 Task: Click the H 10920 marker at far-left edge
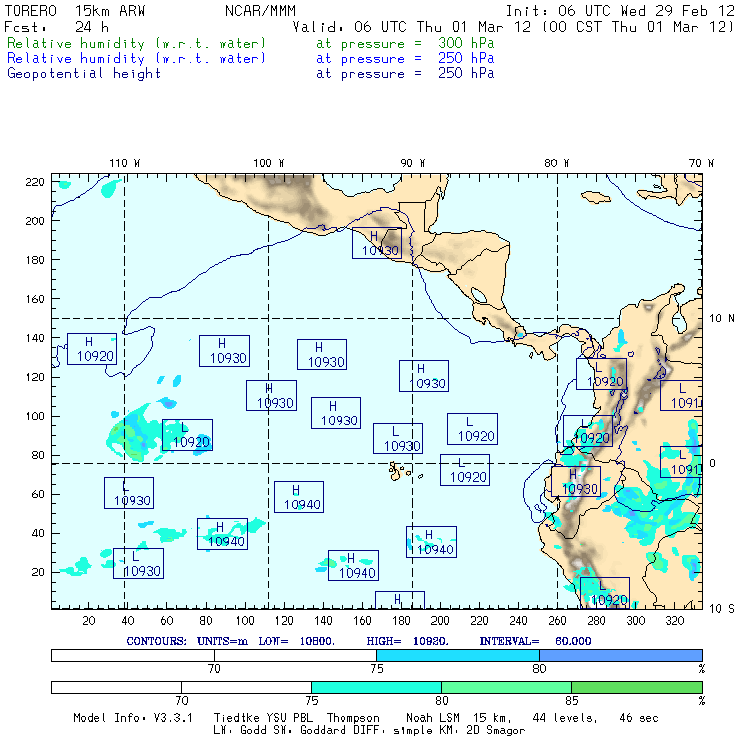pyautogui.click(x=93, y=348)
